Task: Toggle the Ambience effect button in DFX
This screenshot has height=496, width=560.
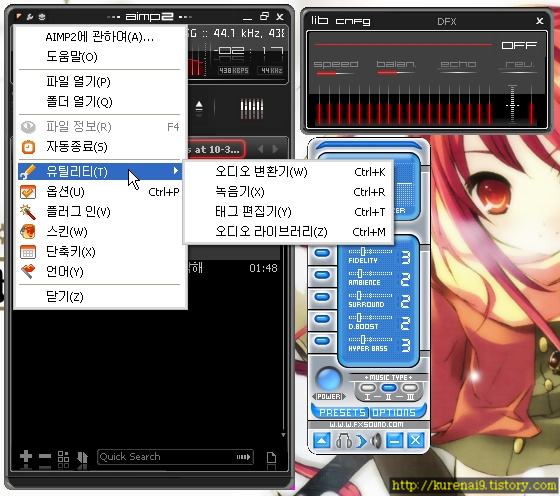Action: (x=322, y=275)
